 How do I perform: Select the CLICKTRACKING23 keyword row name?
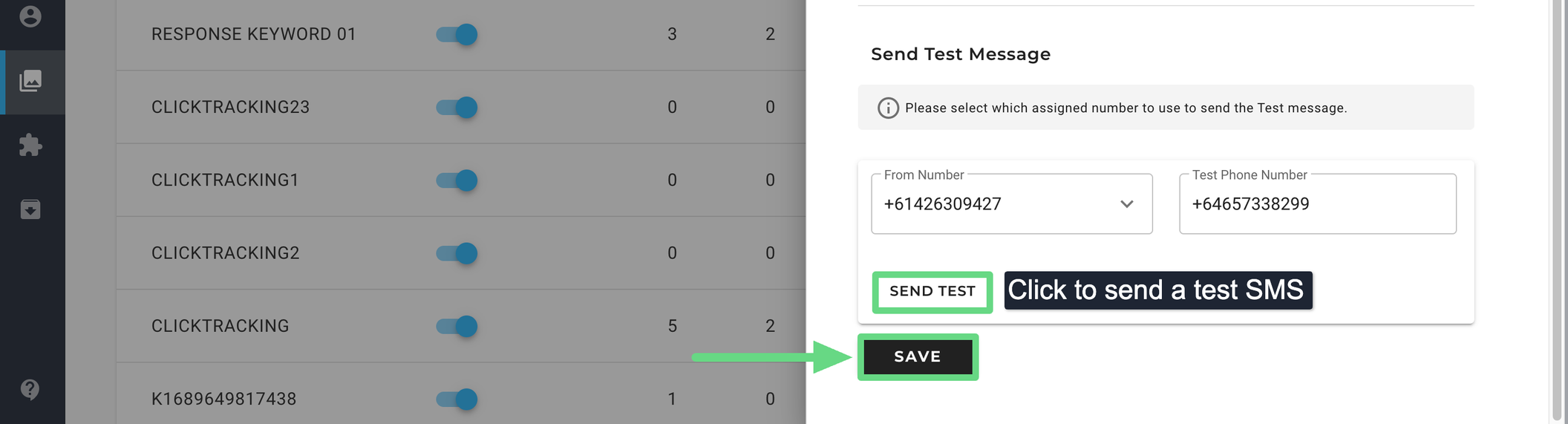tap(230, 108)
